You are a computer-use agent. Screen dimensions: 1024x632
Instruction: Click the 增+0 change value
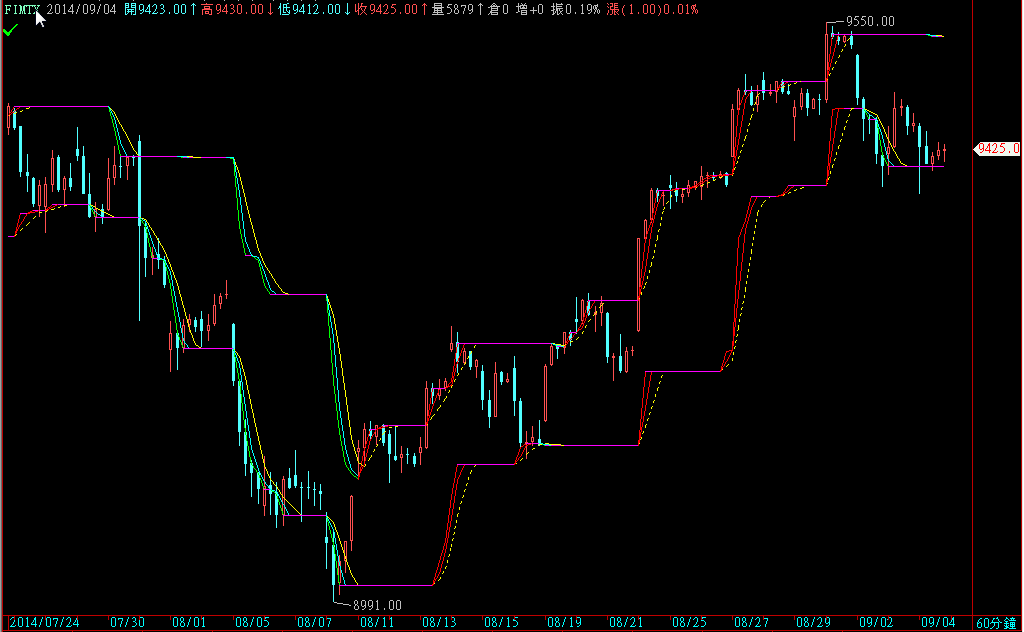(x=530, y=10)
